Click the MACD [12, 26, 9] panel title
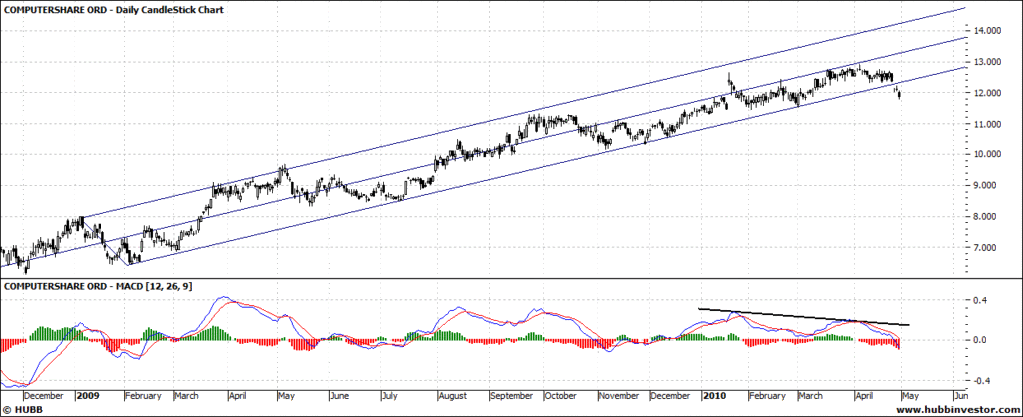Viewport: 1023px width, 417px height. click(98, 286)
